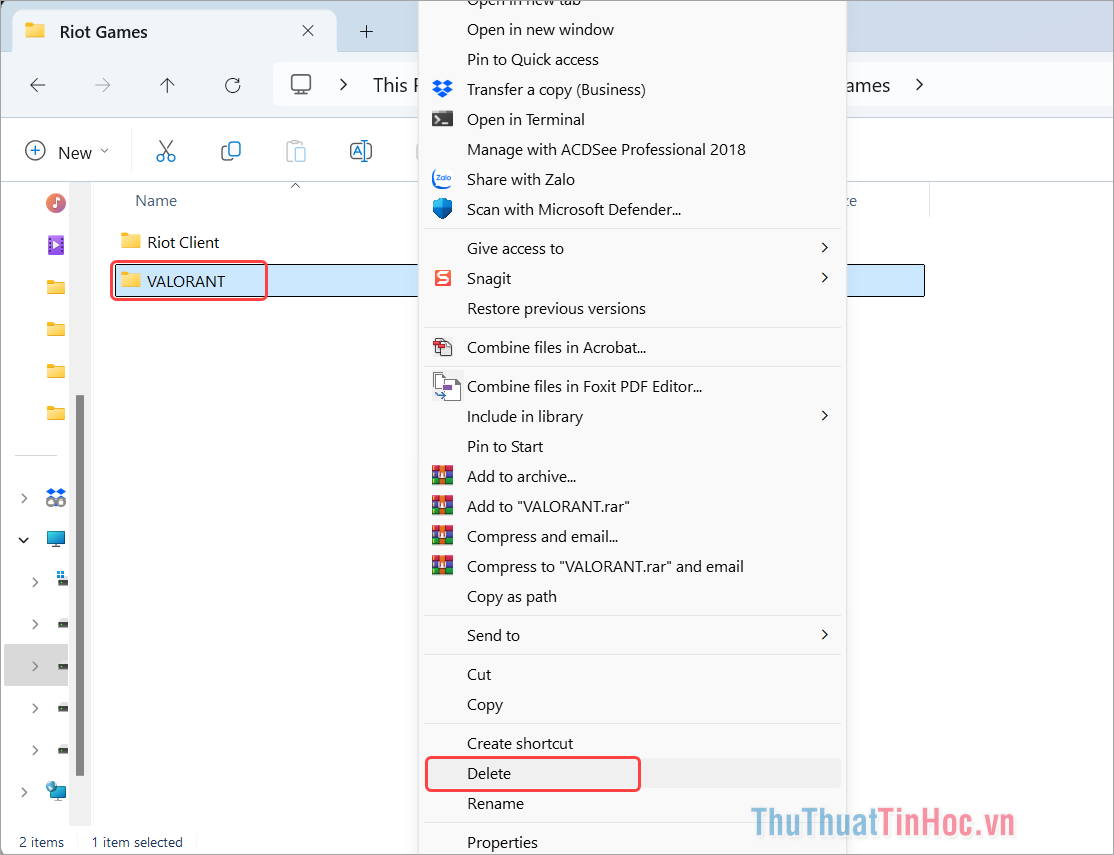Collapse the This PC tree in the sidebar
This screenshot has width=1114, height=855.
coord(23,539)
